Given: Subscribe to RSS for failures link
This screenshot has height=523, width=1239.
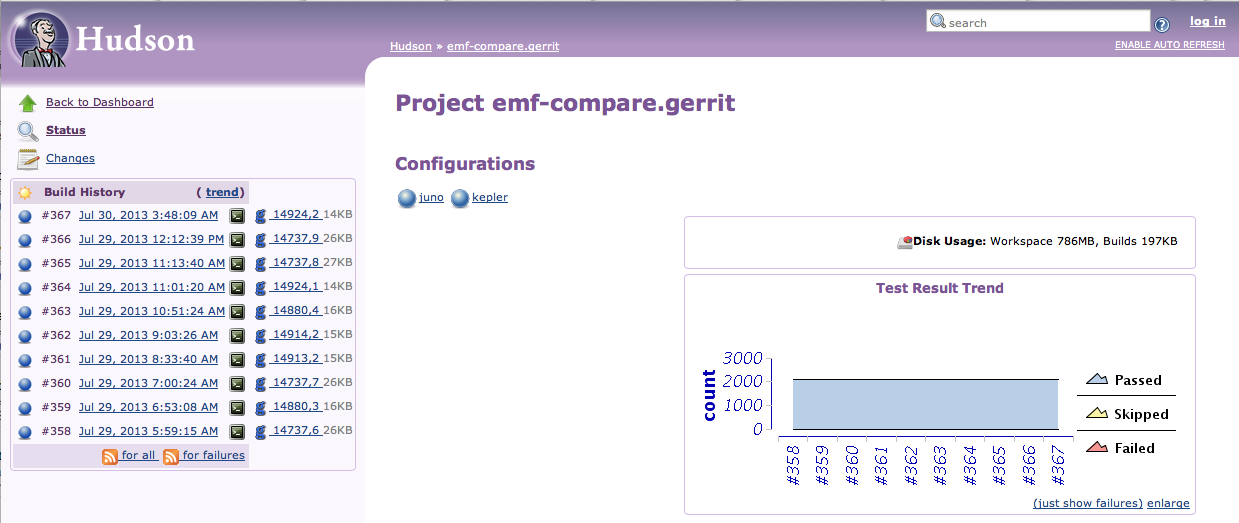Looking at the screenshot, I should 213,456.
